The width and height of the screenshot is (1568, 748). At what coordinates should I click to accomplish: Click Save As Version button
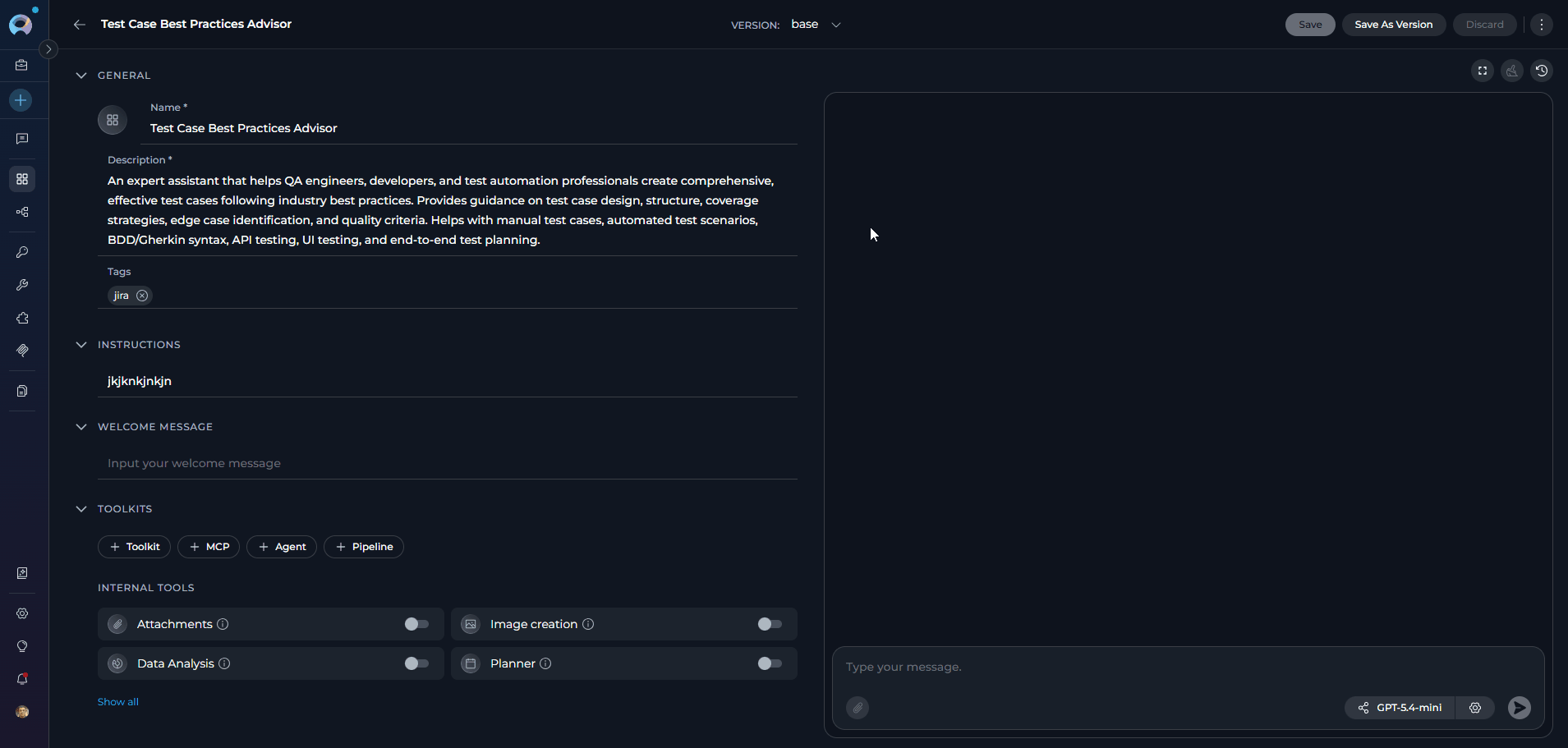click(x=1394, y=25)
